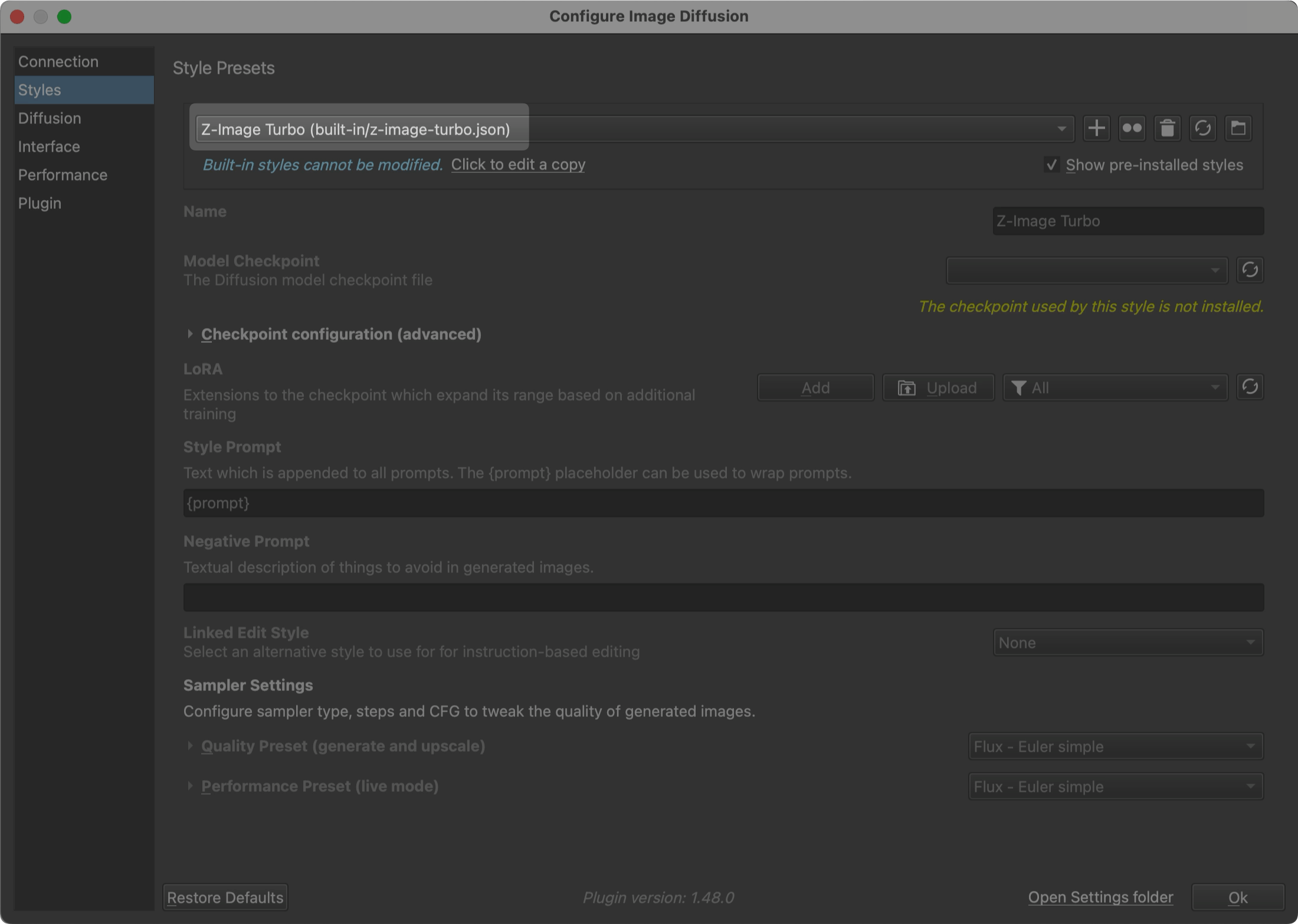This screenshot has width=1298, height=924.
Task: Refresh the Model Checkpoint list
Action: [x=1250, y=270]
